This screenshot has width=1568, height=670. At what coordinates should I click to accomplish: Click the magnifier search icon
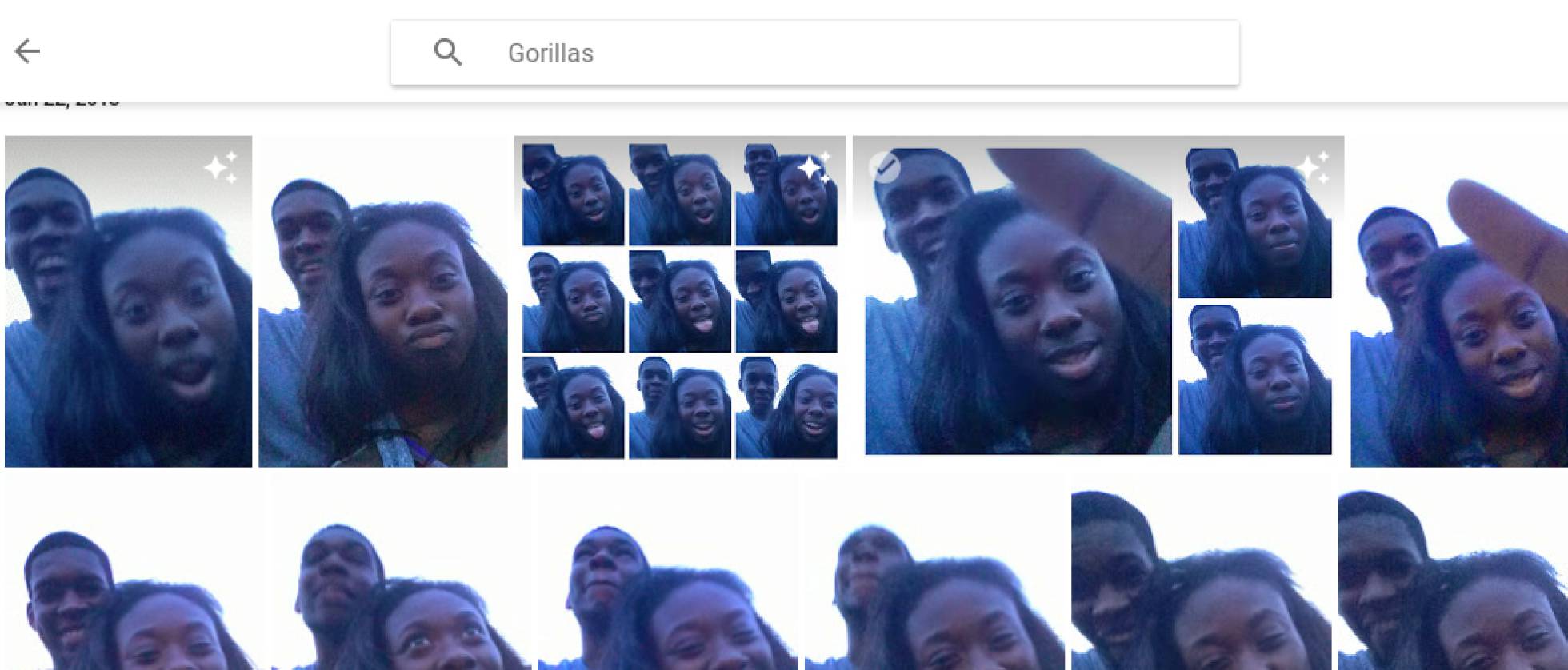(447, 53)
